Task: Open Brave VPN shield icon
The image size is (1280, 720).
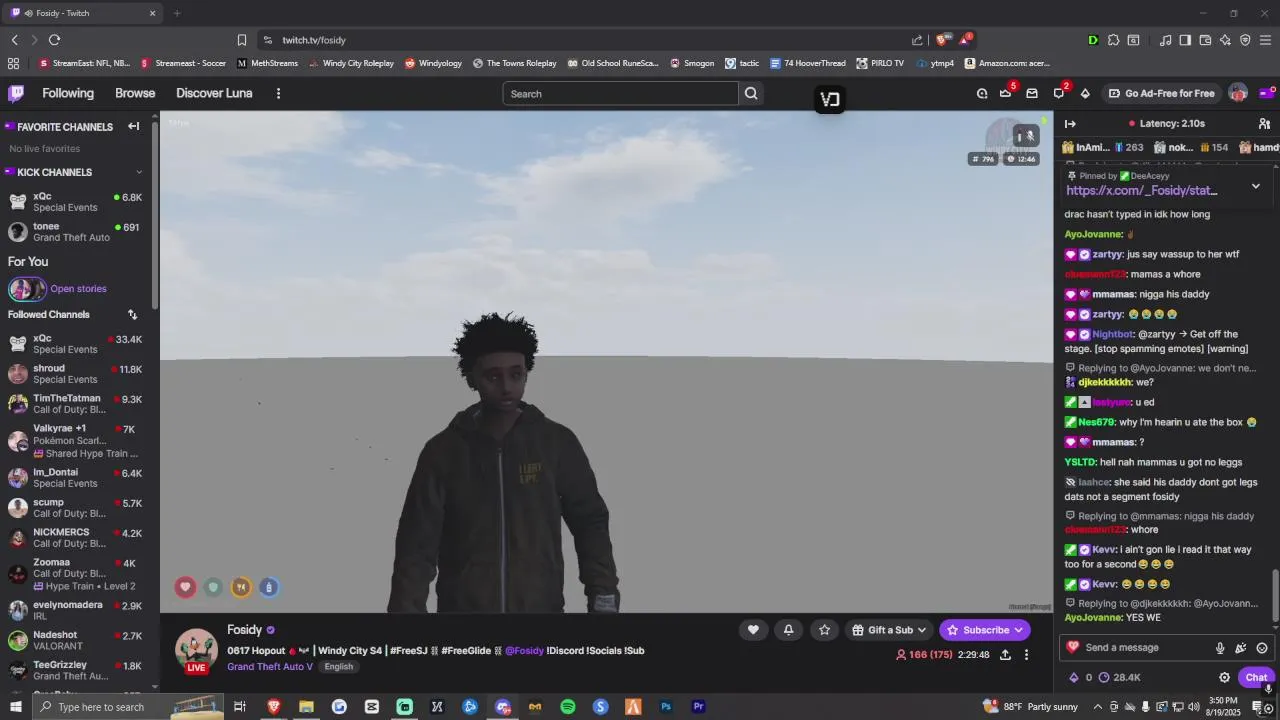Action: pos(1245,40)
